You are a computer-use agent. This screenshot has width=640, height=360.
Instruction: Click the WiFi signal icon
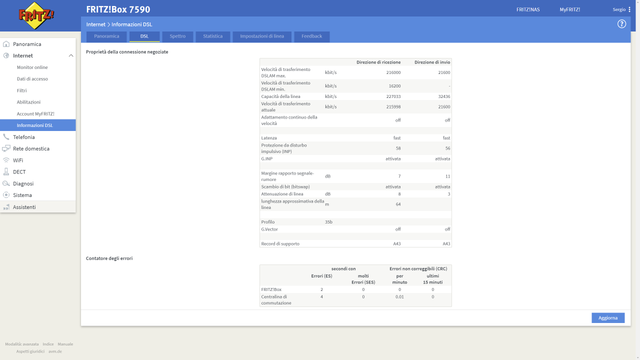pos(6,160)
